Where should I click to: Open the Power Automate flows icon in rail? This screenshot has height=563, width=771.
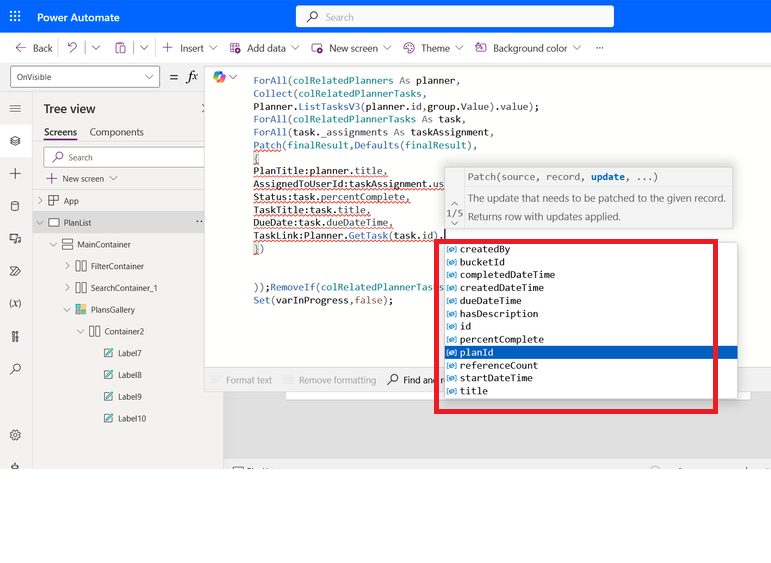[15, 271]
